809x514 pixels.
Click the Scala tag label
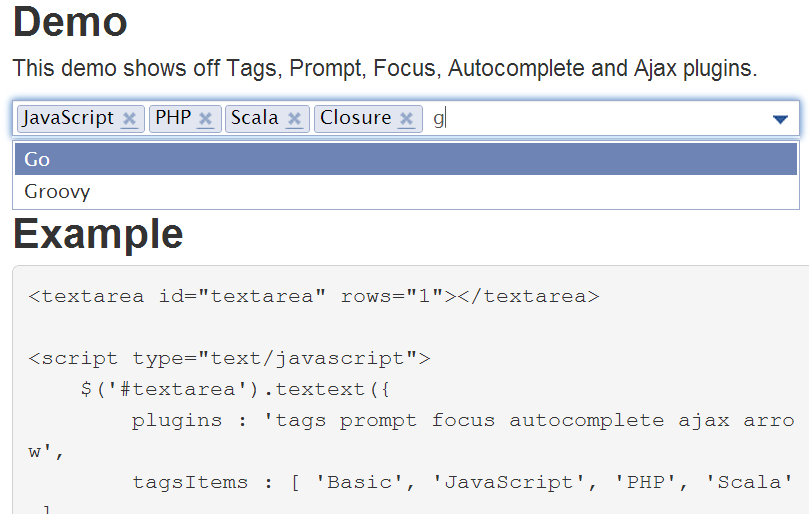click(254, 118)
